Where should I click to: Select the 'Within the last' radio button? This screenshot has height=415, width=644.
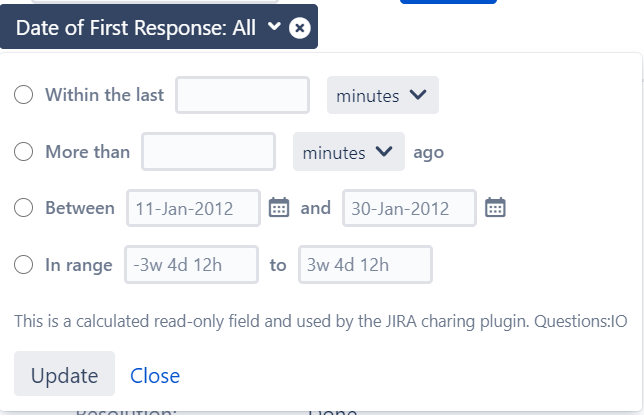pos(23,95)
